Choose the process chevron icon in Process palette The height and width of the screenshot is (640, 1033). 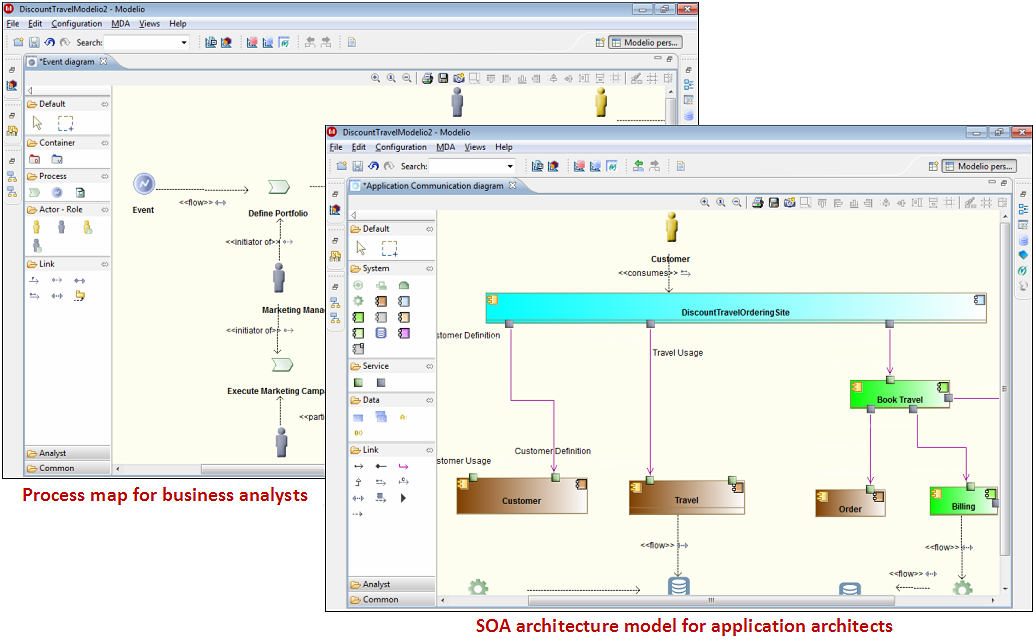tap(34, 192)
